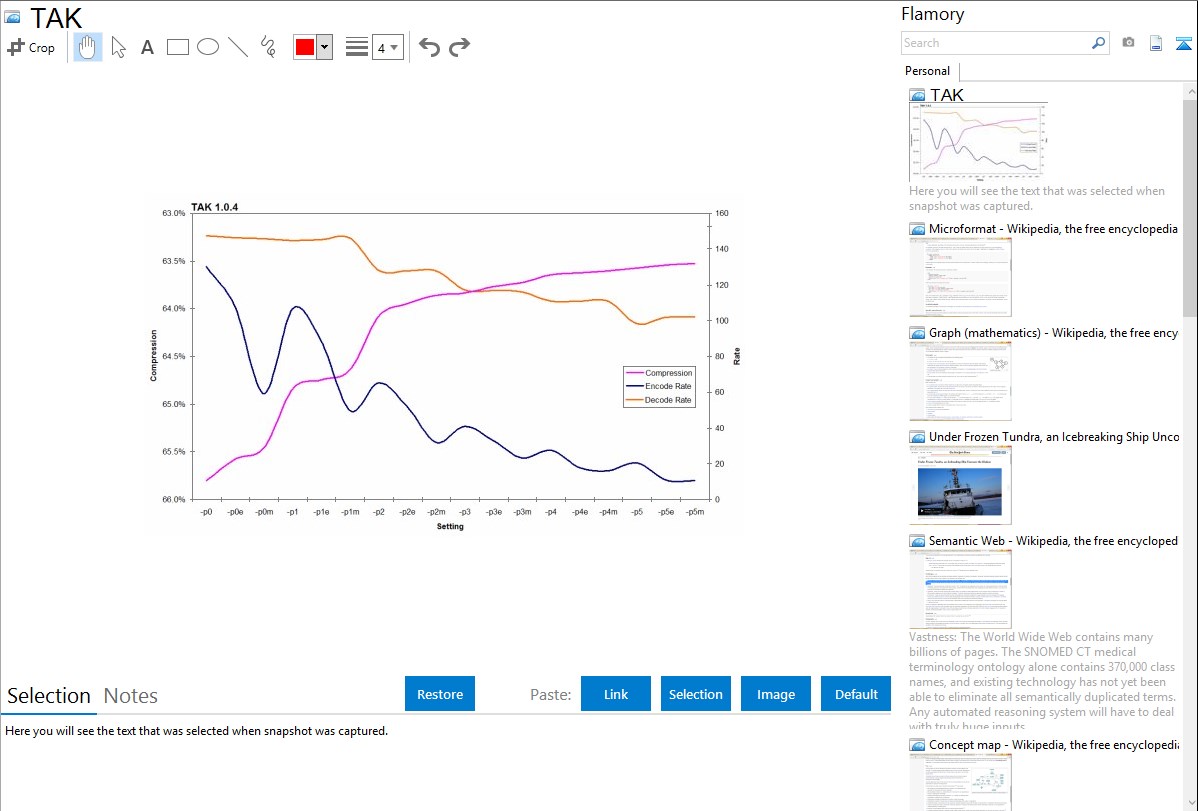
Task: Click the search magnifier icon
Action: point(1099,43)
